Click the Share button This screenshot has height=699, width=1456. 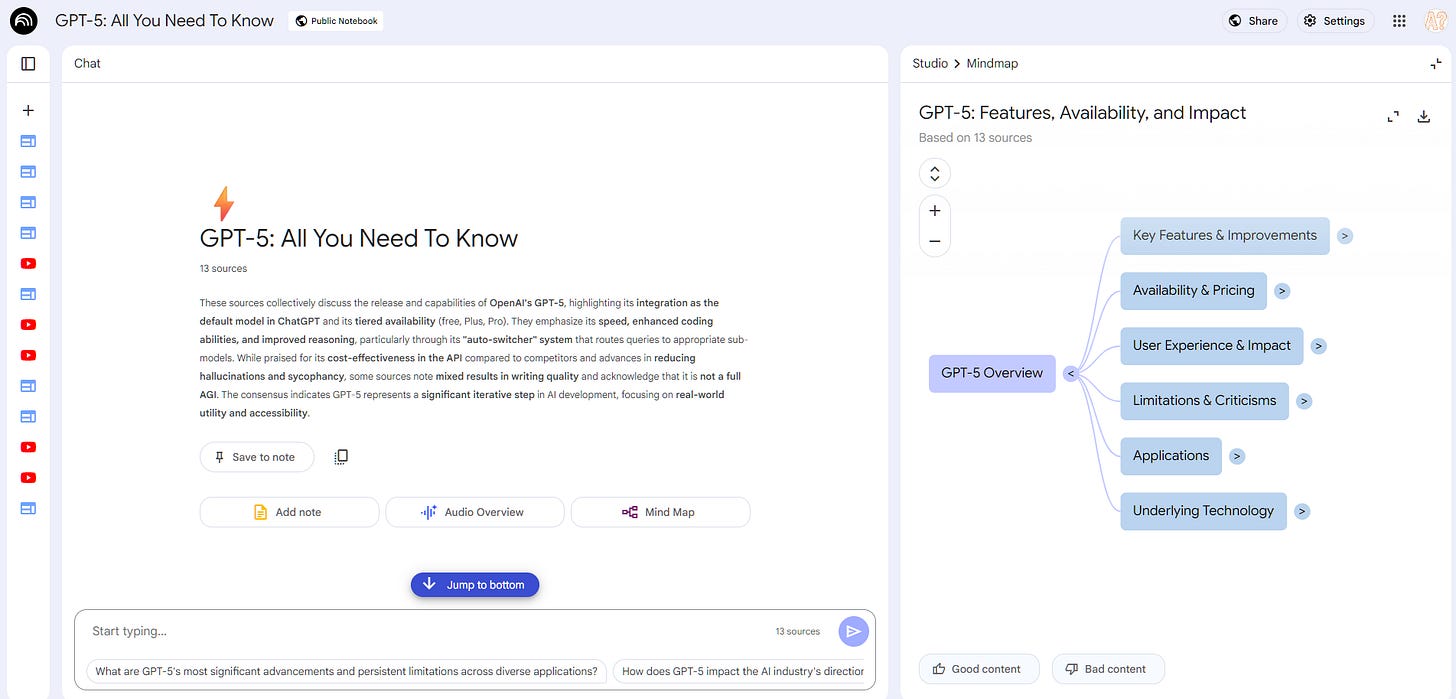(x=1254, y=21)
